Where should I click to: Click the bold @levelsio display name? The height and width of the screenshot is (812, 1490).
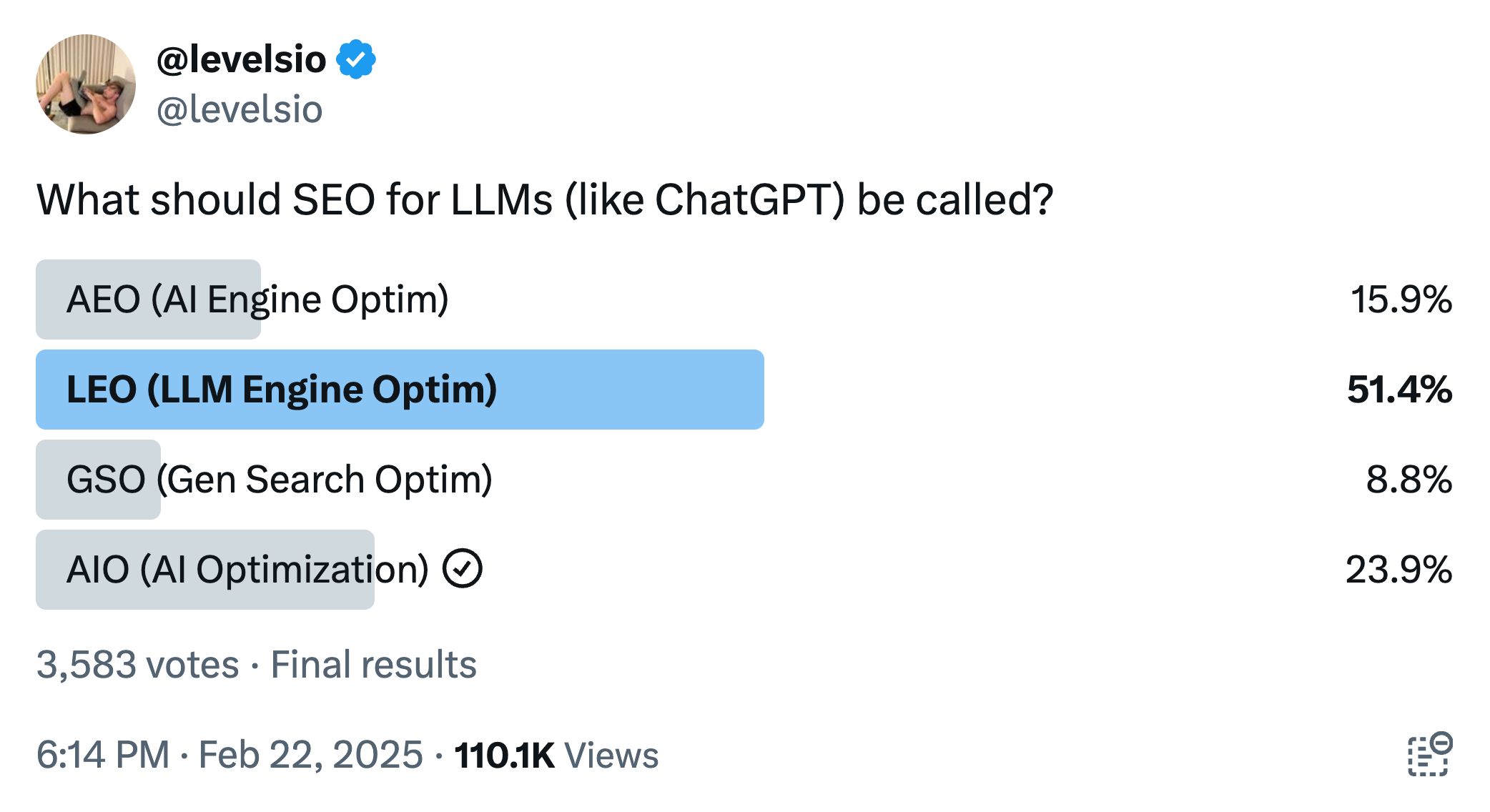click(241, 59)
